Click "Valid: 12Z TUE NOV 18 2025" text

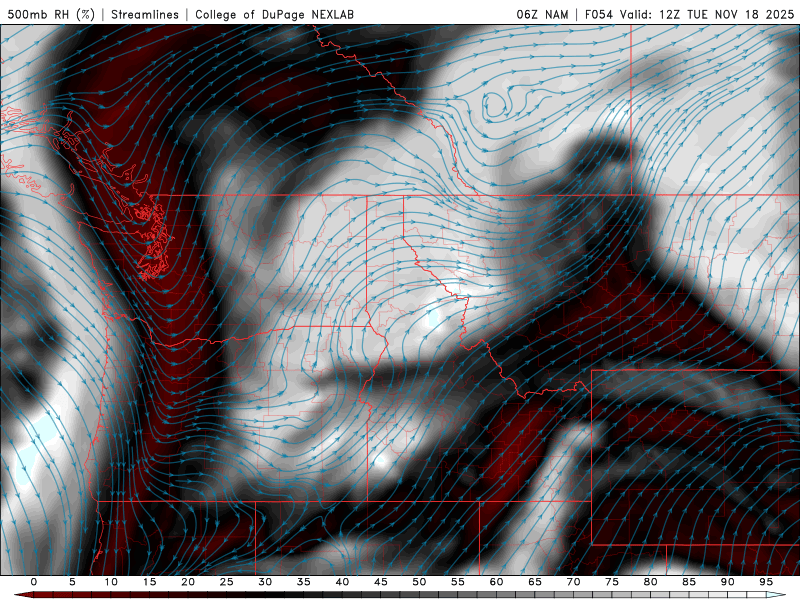[x=707, y=14]
